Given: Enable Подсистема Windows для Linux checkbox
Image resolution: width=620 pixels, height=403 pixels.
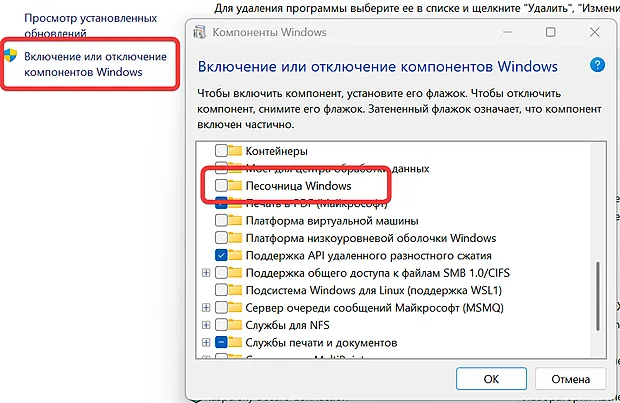Looking at the screenshot, I should [221, 290].
